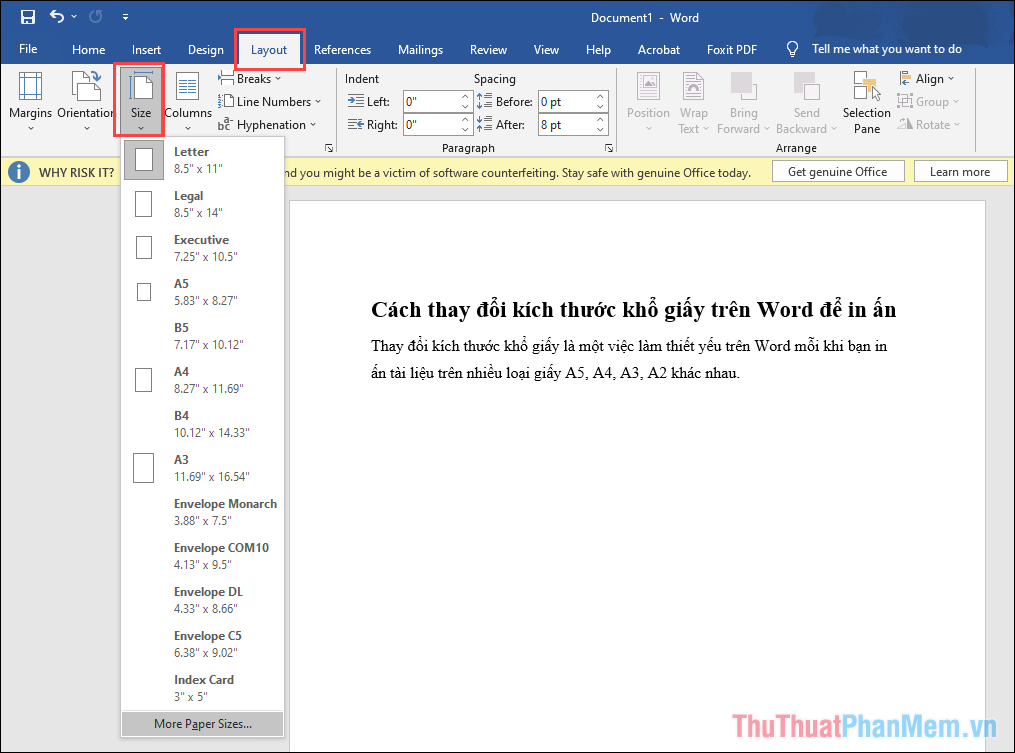Expand the Hyphenation options

click(268, 124)
